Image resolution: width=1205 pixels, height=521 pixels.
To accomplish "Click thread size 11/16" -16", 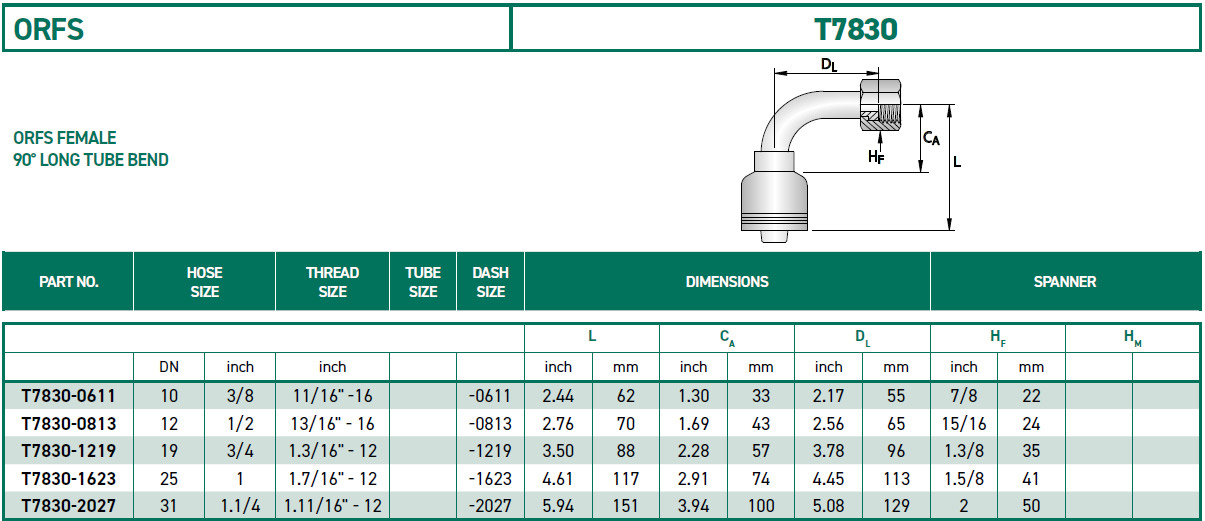I will pos(332,396).
